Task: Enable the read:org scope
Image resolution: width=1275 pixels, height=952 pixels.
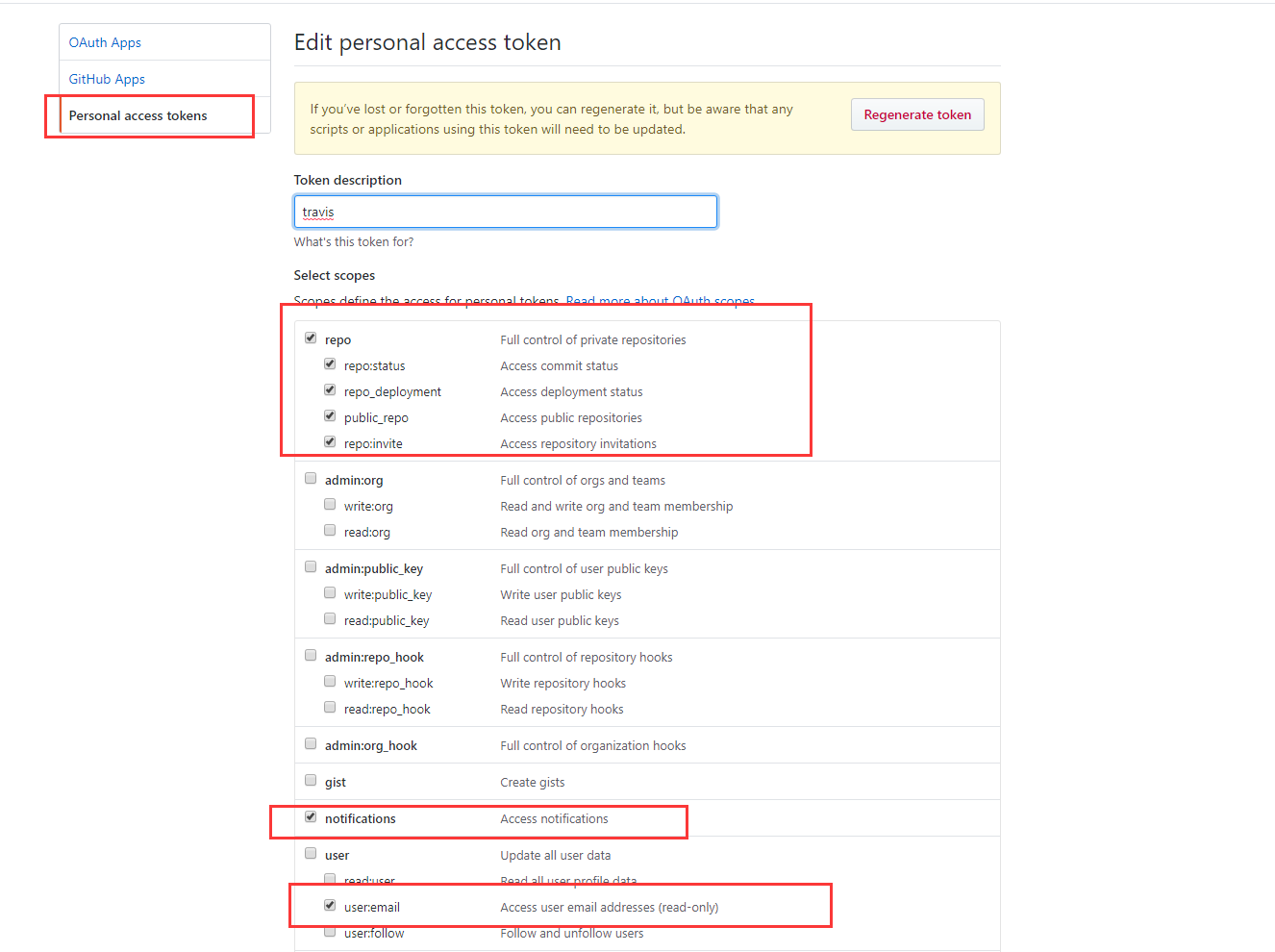Action: pos(330,531)
